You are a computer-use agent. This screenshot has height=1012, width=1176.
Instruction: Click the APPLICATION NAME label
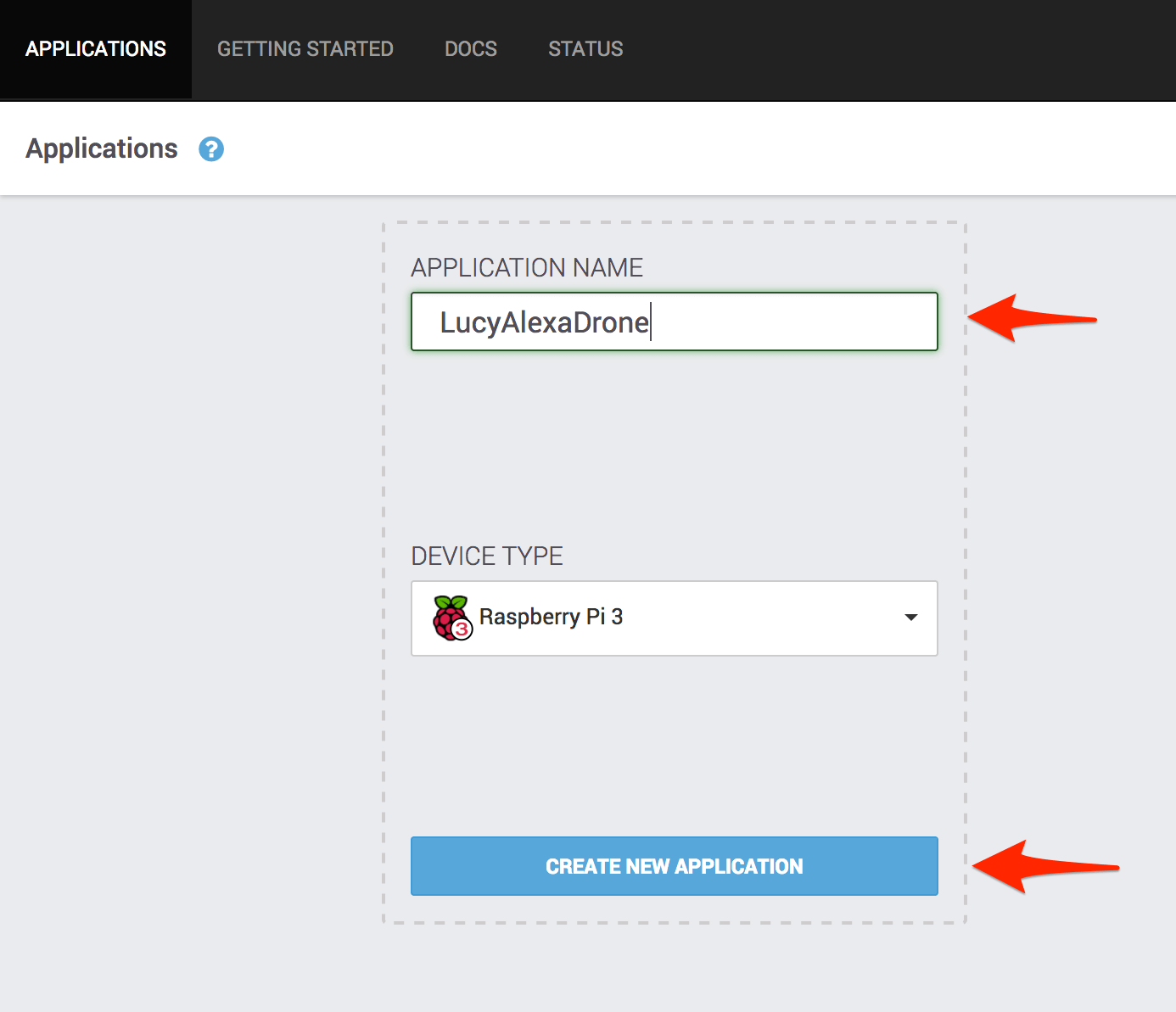[x=527, y=268]
